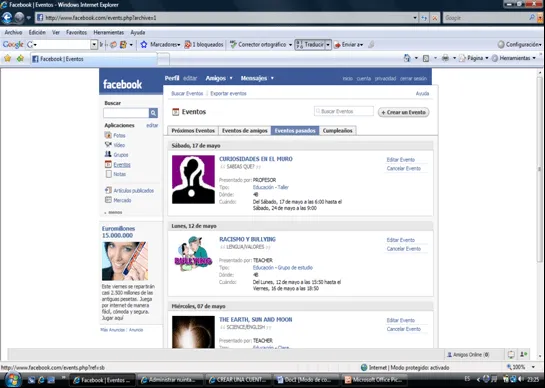
Task: Click the Crear un Evento button
Action: [x=404, y=112]
